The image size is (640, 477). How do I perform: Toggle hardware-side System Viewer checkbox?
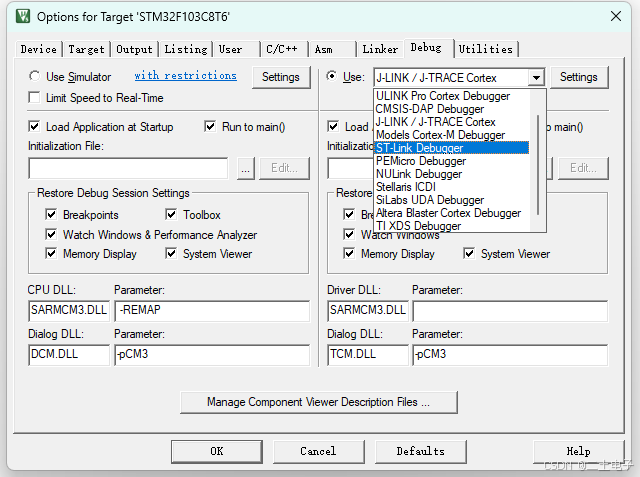coord(469,254)
